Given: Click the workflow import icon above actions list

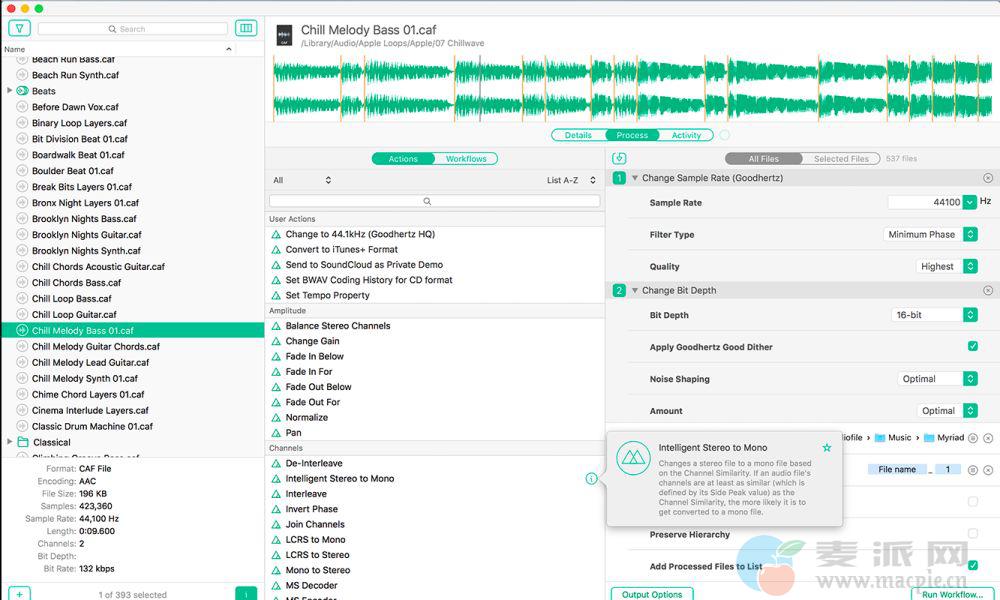Looking at the screenshot, I should 619,158.
